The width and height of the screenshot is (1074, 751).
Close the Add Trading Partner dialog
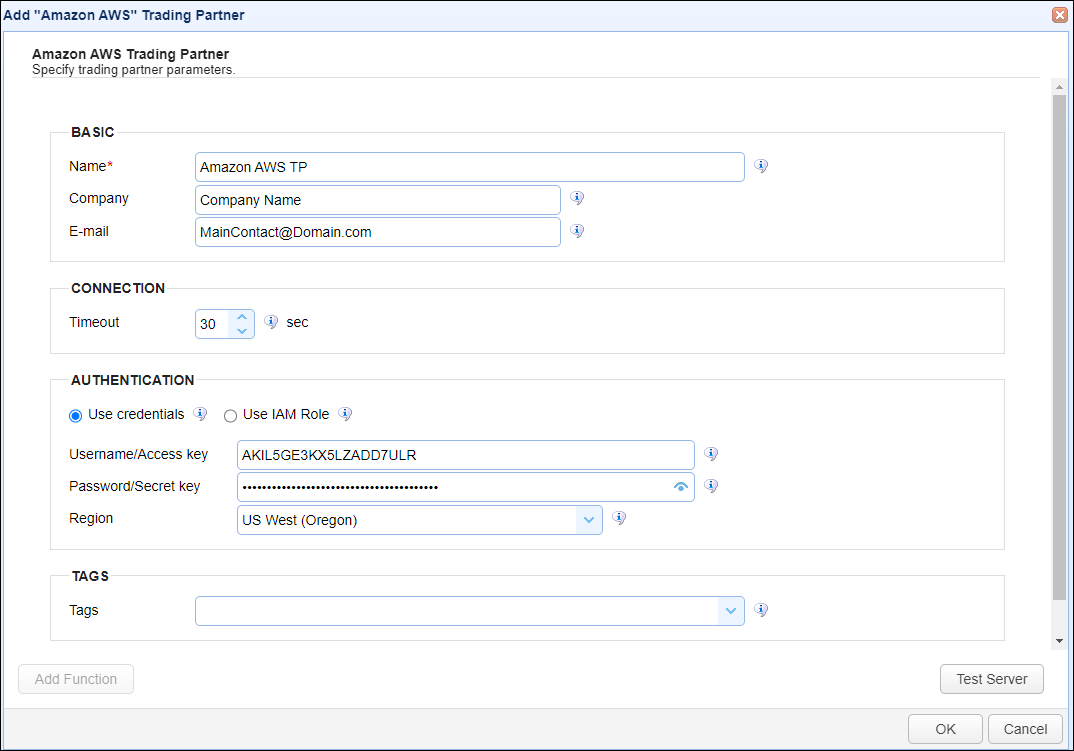point(1060,15)
